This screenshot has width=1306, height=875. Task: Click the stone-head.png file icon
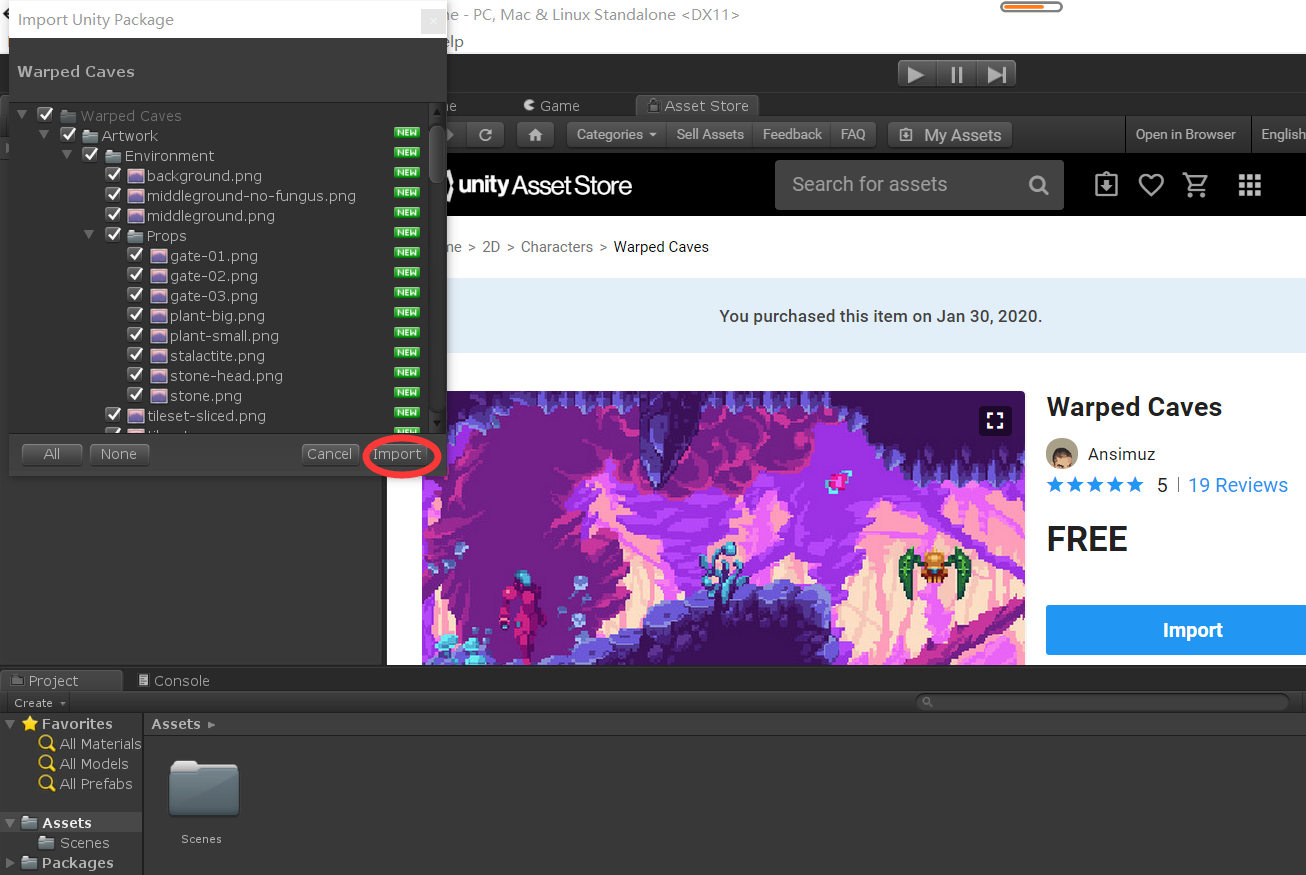(x=160, y=376)
